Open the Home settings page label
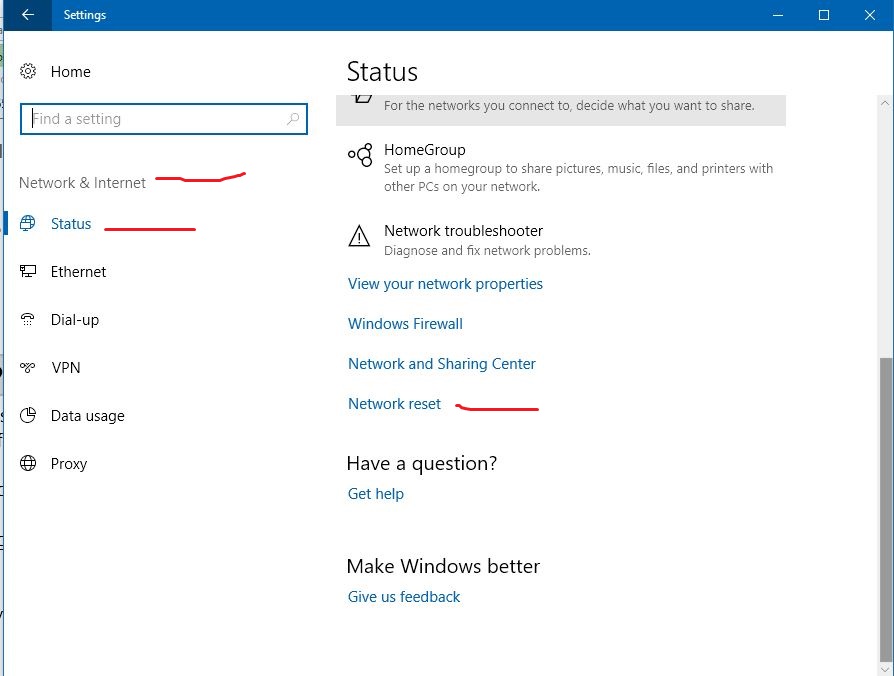Screen dimensions: 894x676 point(71,72)
